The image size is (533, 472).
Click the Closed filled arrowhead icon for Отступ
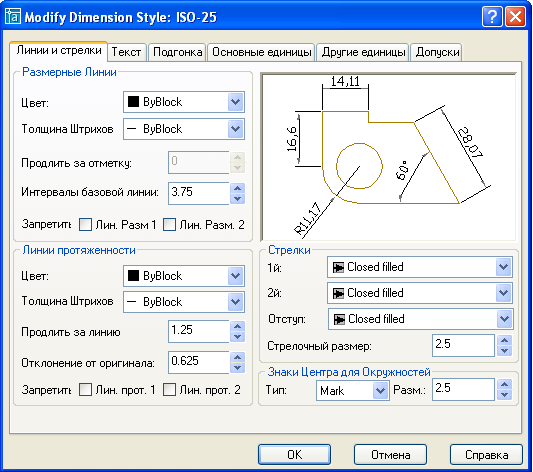[339, 319]
